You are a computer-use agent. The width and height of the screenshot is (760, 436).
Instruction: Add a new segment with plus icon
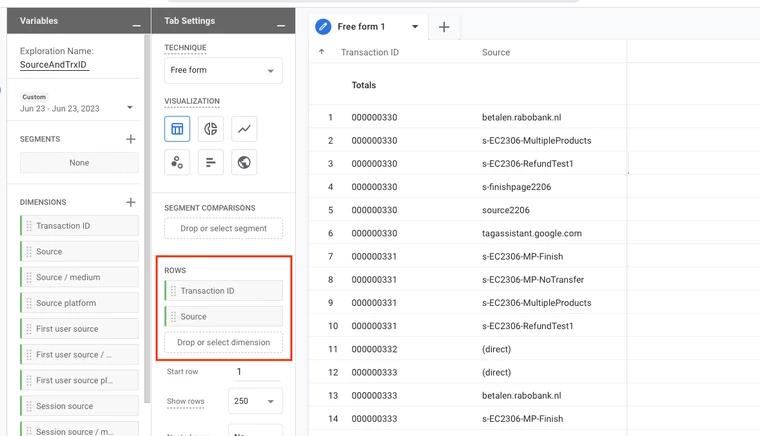point(130,139)
